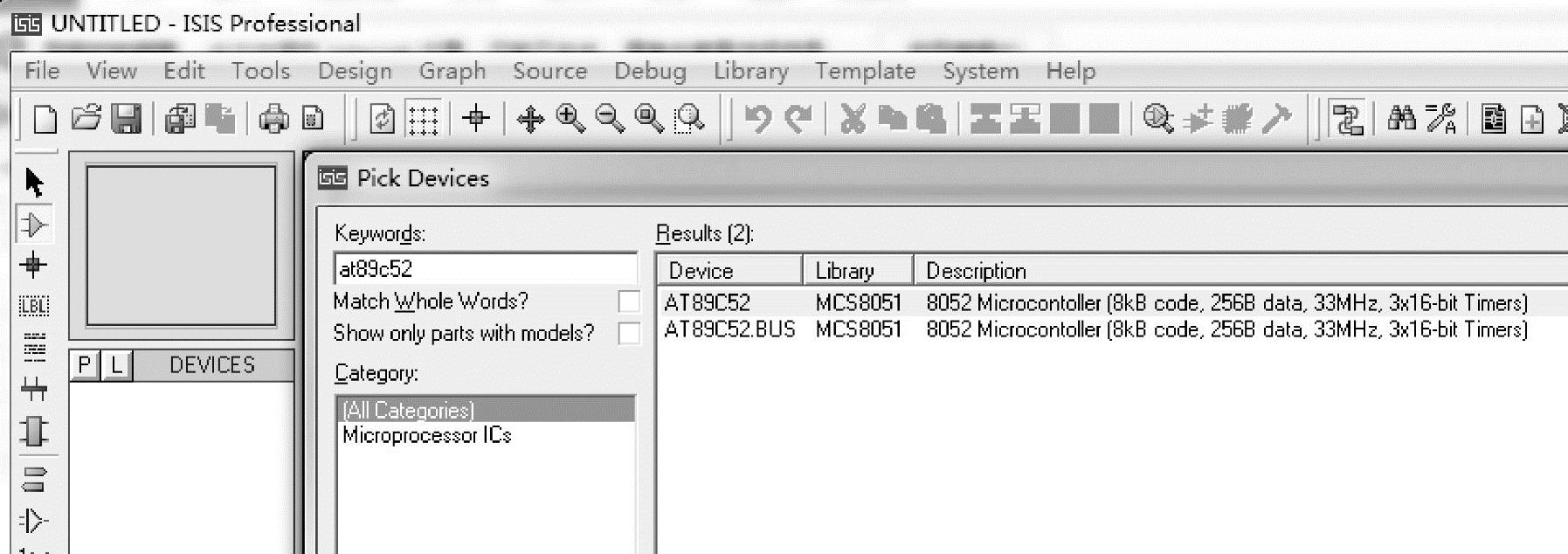The height and width of the screenshot is (554, 1568).
Task: Click the Copy To Clipboard icon
Action: 892,118
